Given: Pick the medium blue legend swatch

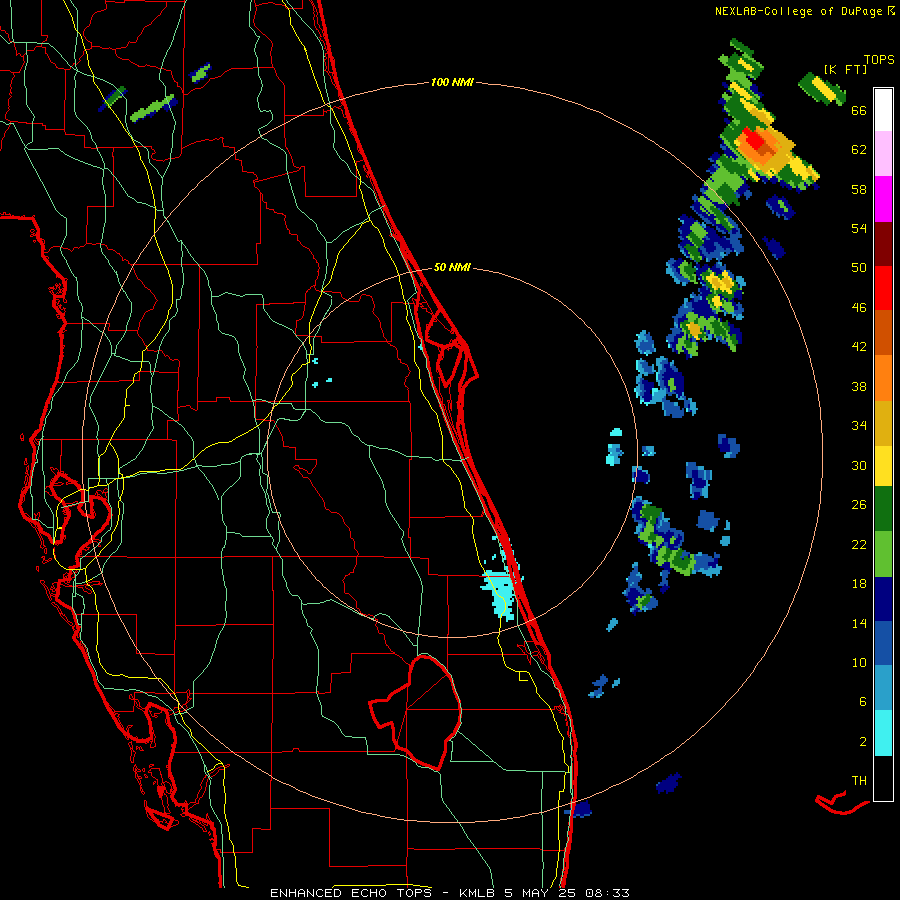Looking at the screenshot, I should click(x=883, y=643).
